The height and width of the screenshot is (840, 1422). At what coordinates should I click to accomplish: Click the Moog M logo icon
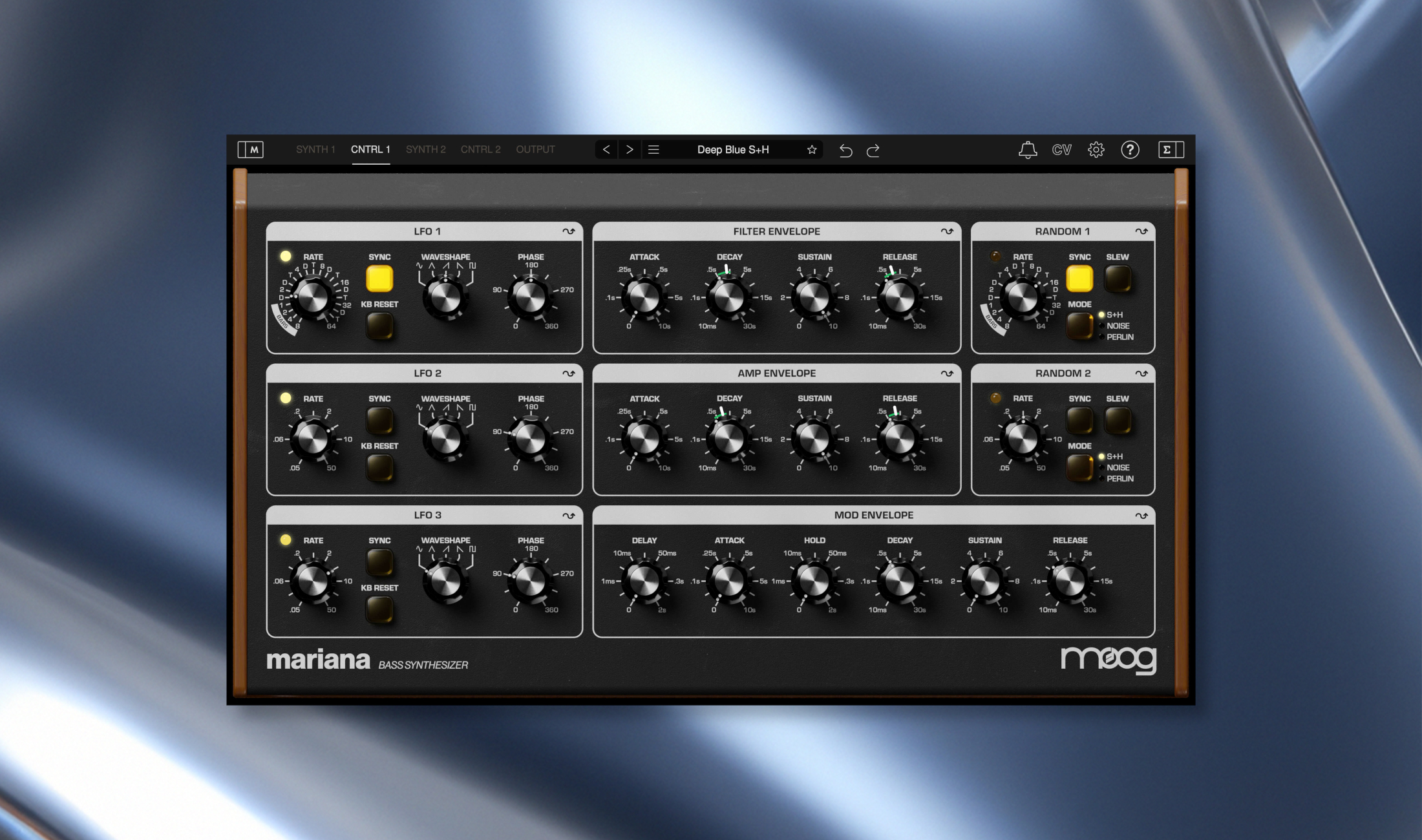click(253, 149)
